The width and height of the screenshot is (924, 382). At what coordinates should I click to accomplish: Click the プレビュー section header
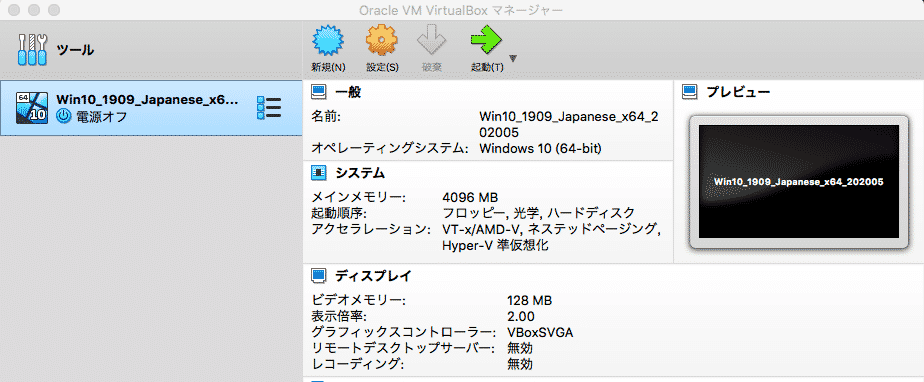tap(738, 91)
